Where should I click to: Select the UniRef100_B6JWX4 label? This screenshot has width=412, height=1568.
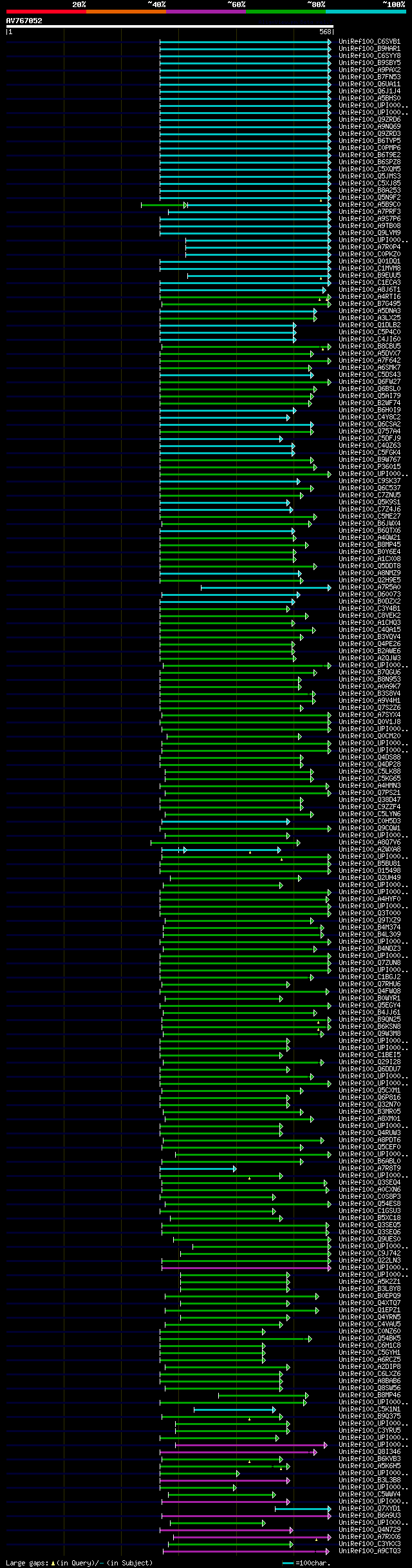pyautogui.click(x=370, y=523)
